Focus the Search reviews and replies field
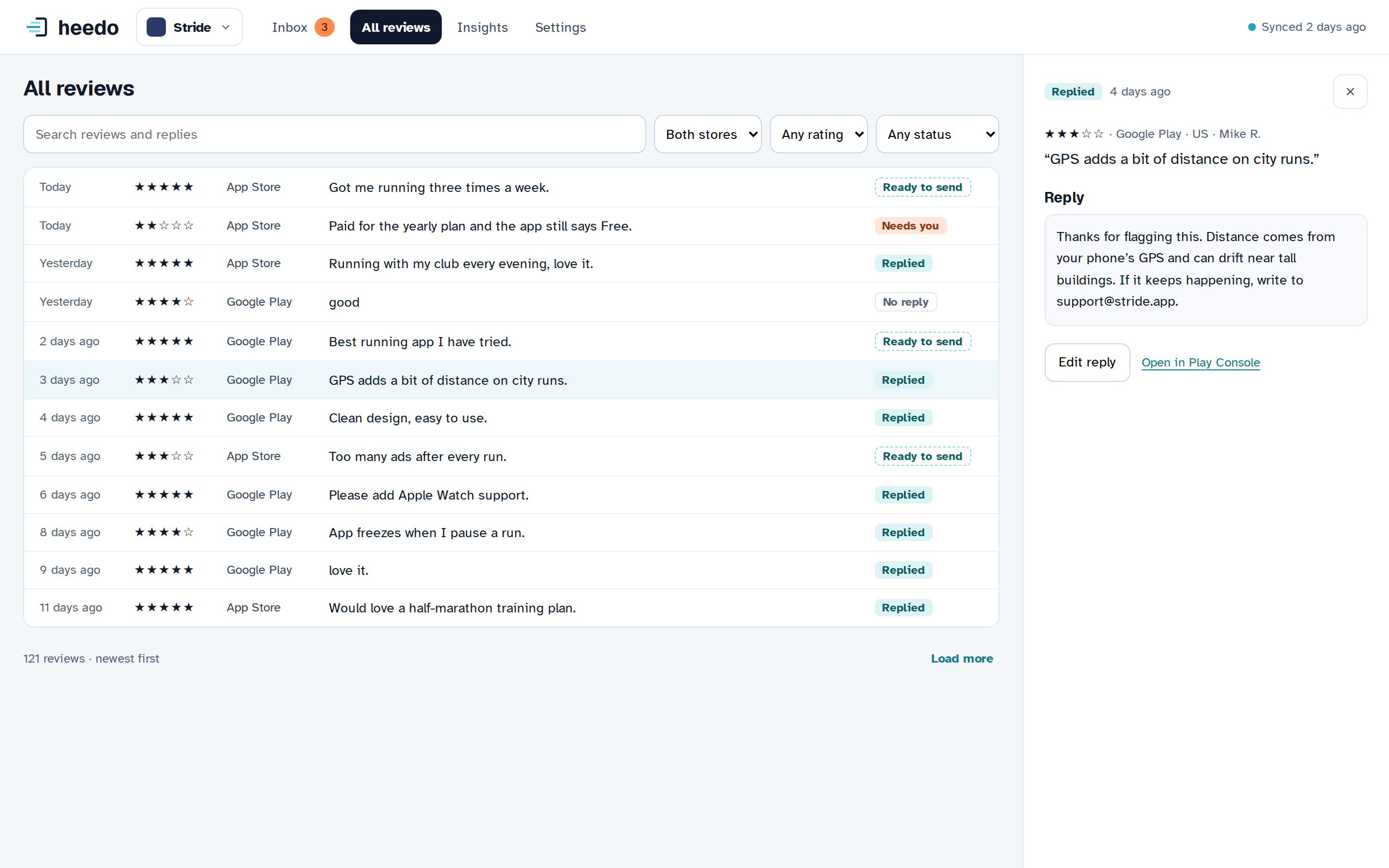 coord(335,134)
